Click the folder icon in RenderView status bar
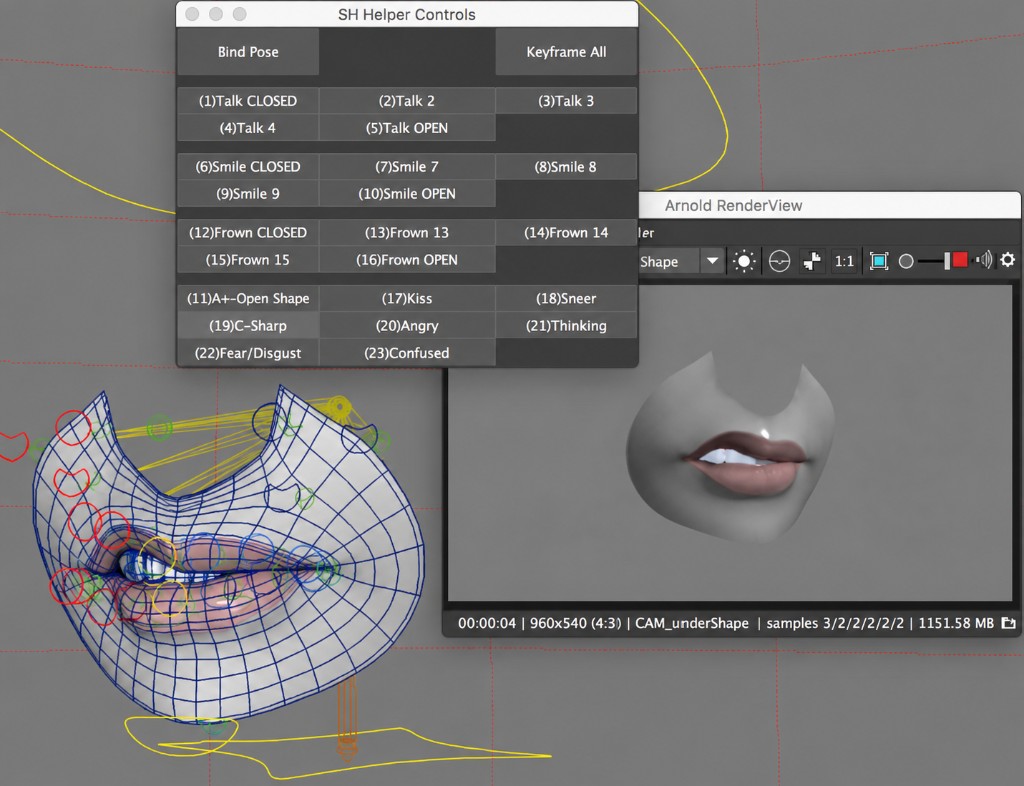This screenshot has width=1024, height=786. [1008, 623]
